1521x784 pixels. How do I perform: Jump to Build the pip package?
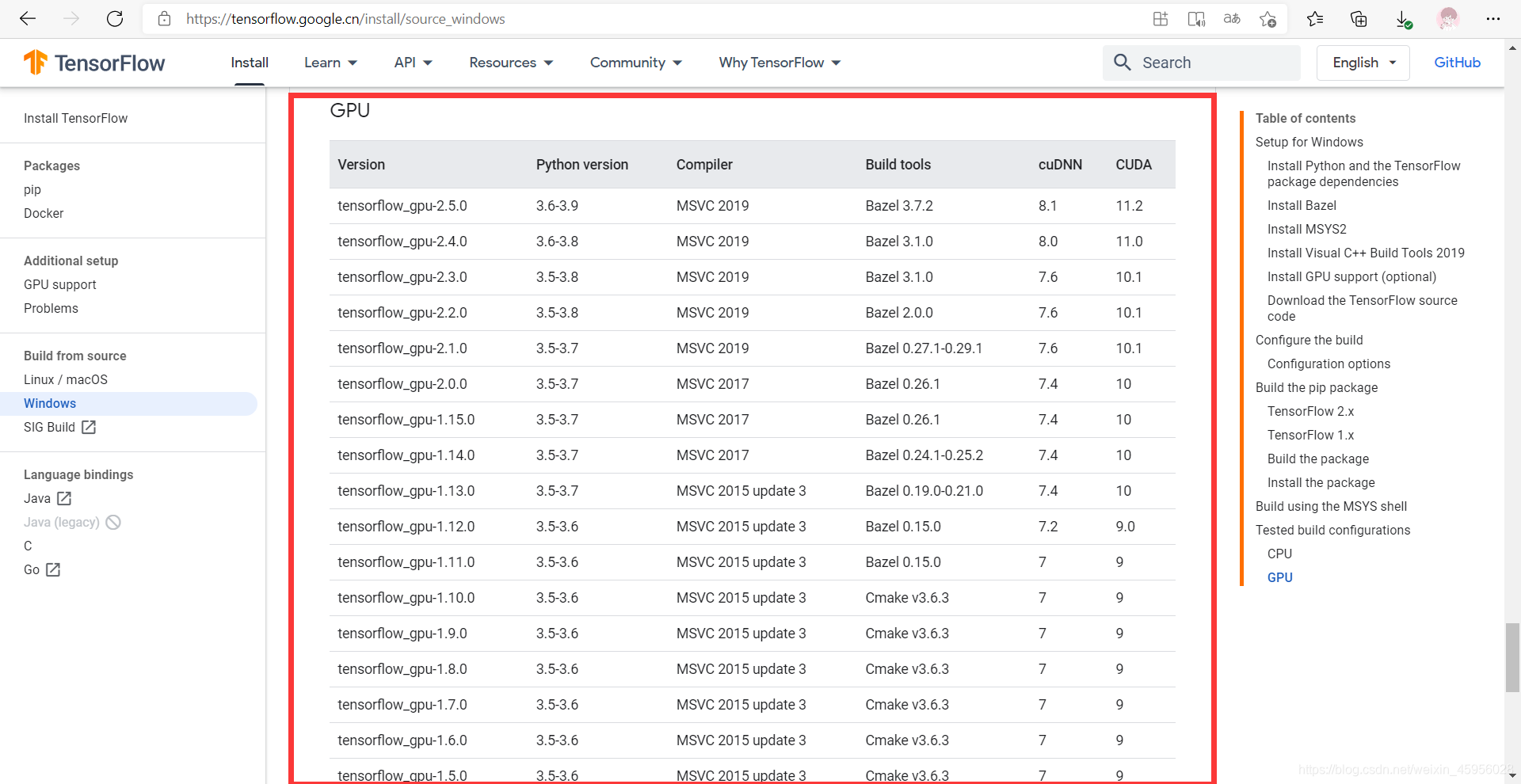1317,387
